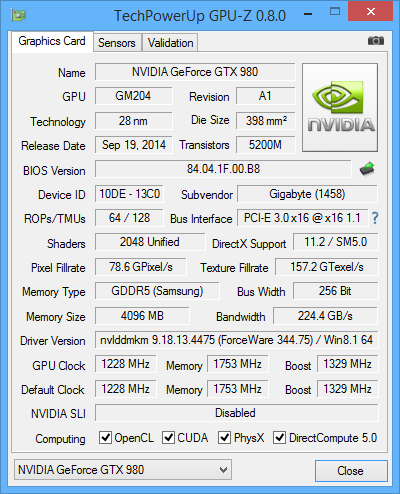Image resolution: width=400 pixels, height=494 pixels.
Task: Click the NVIDIA logo image
Action: pos(340,107)
